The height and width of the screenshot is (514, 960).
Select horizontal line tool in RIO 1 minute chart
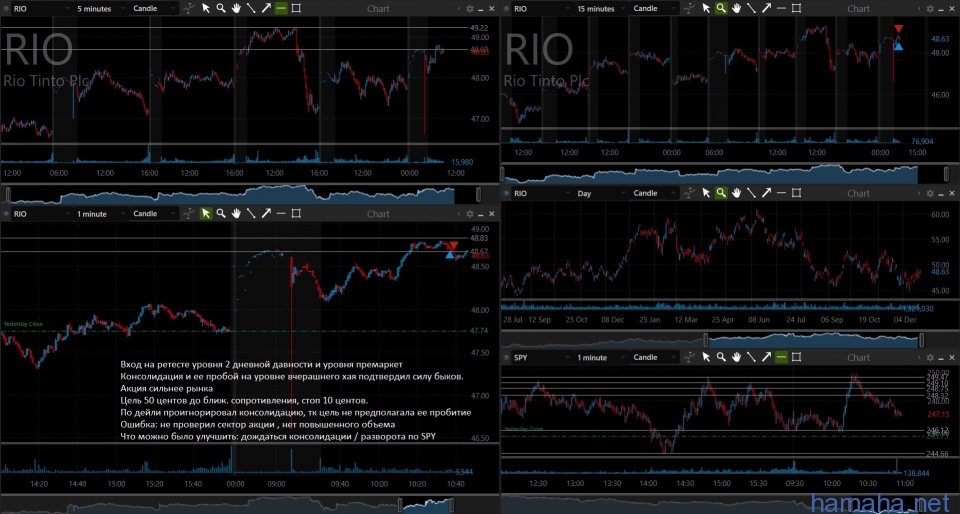click(281, 214)
